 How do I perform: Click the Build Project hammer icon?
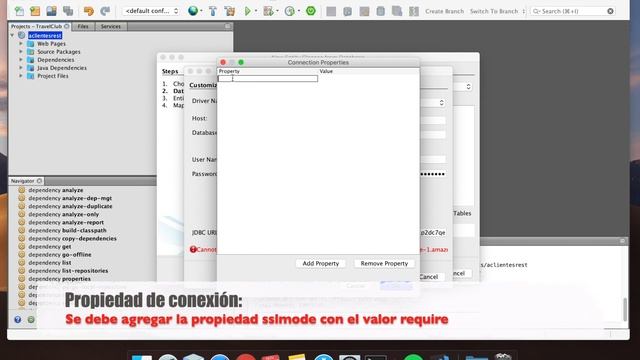(213, 11)
